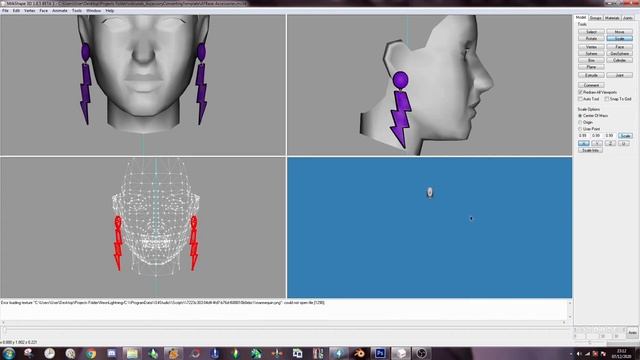The width and height of the screenshot is (640, 360).
Task: Click the white cube icon in taskbar
Action: [x=401, y=353]
